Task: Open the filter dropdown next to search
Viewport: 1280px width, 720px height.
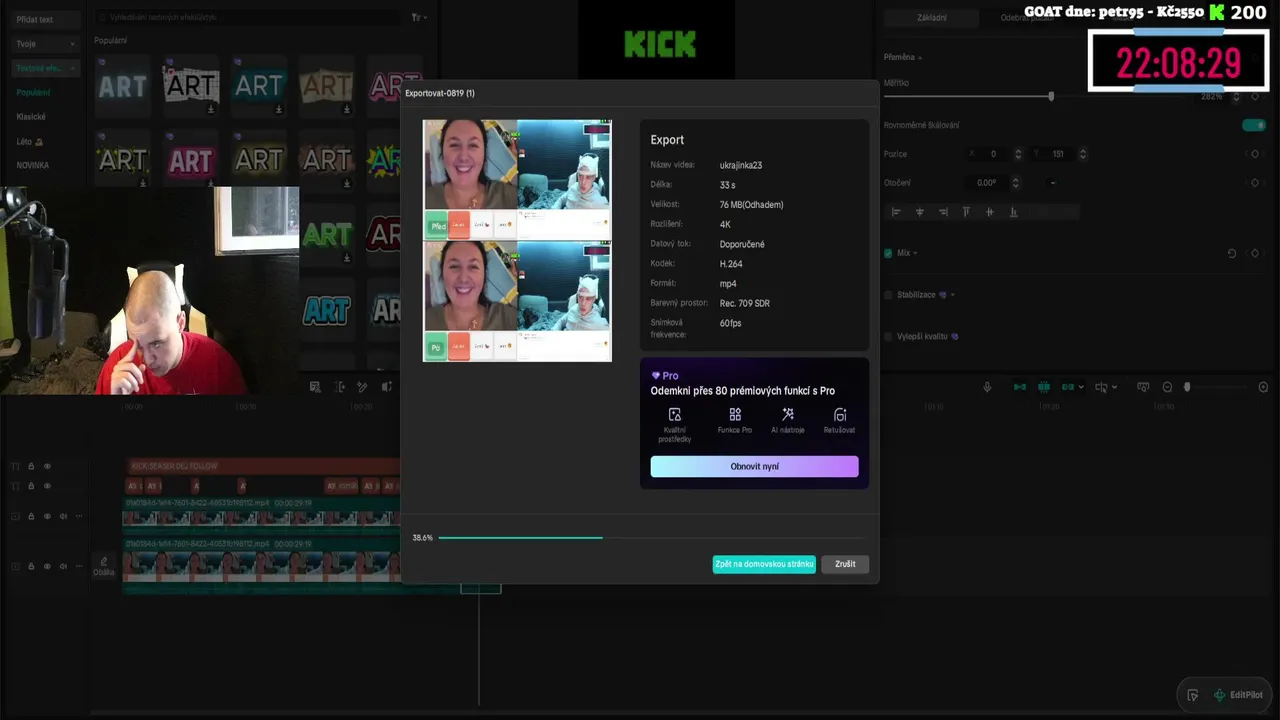Action: [x=417, y=17]
